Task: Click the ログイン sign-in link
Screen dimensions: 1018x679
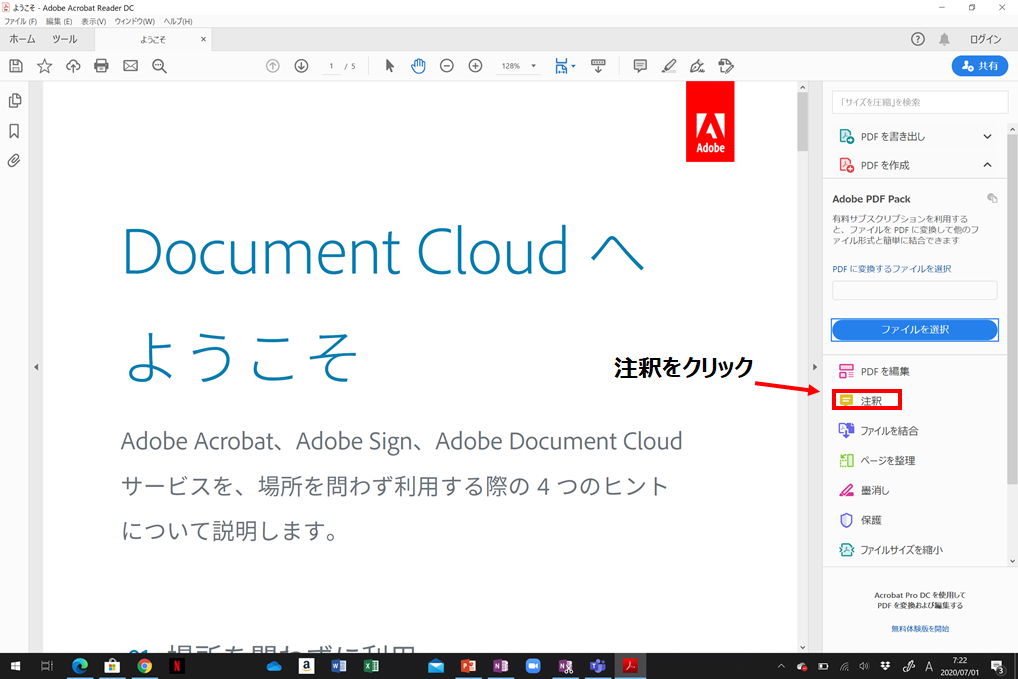Action: click(x=985, y=39)
